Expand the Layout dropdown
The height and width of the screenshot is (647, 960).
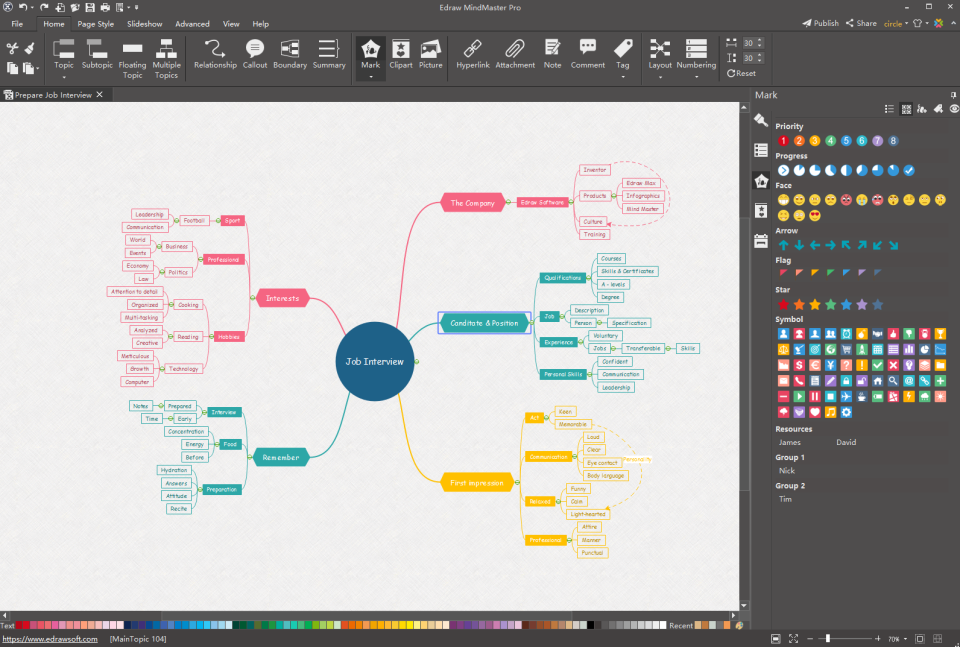point(660,77)
